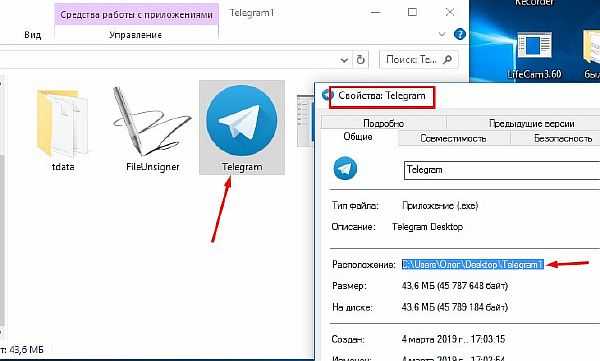Click the refresh icon beside address bar
Screen dimensions: 600x361
click(x=360, y=60)
